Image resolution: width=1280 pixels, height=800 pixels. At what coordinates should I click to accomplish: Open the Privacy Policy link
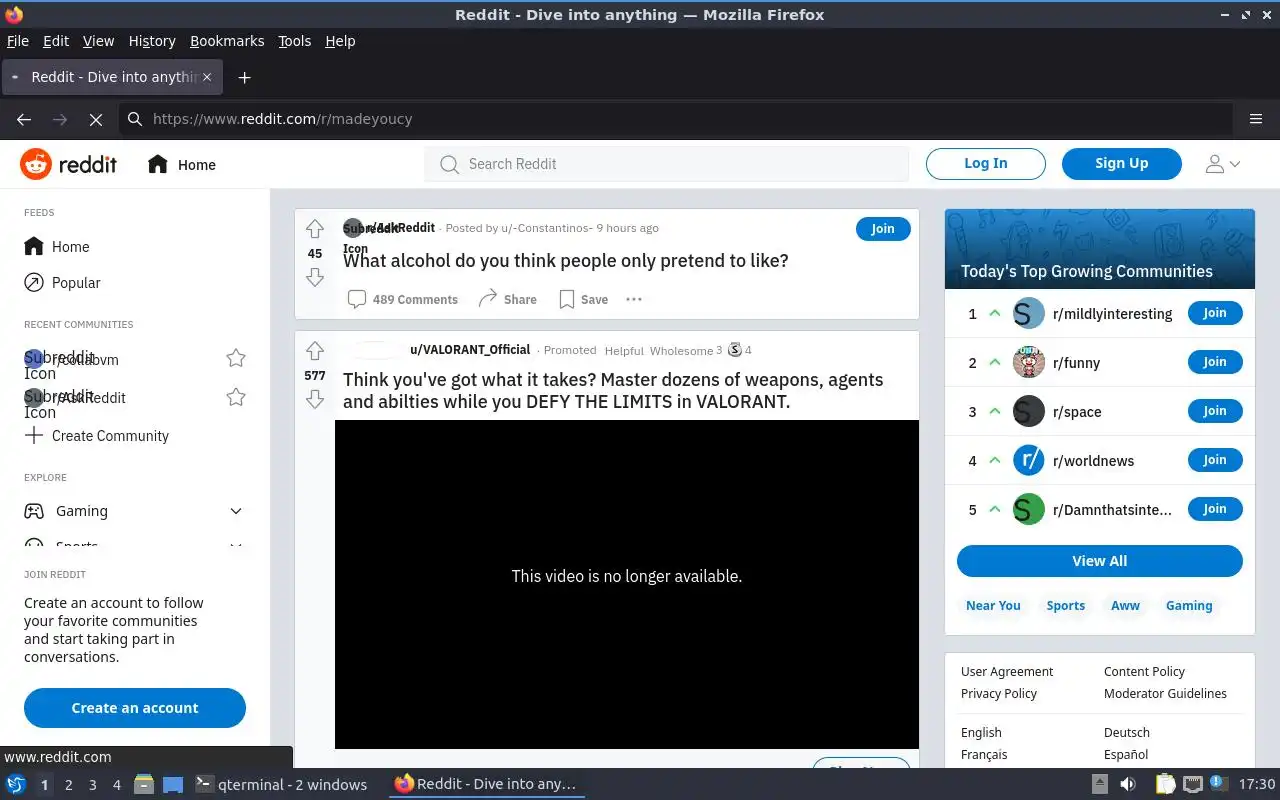(x=999, y=694)
